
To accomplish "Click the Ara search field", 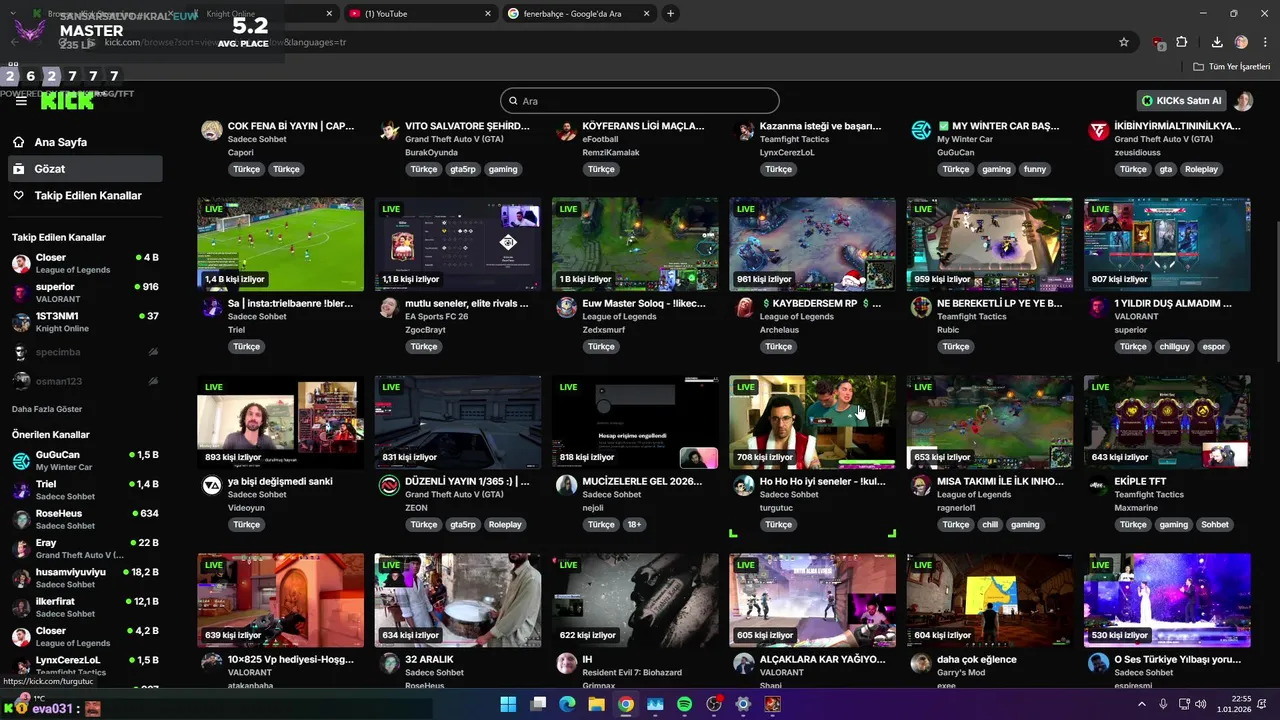I will pos(639,101).
